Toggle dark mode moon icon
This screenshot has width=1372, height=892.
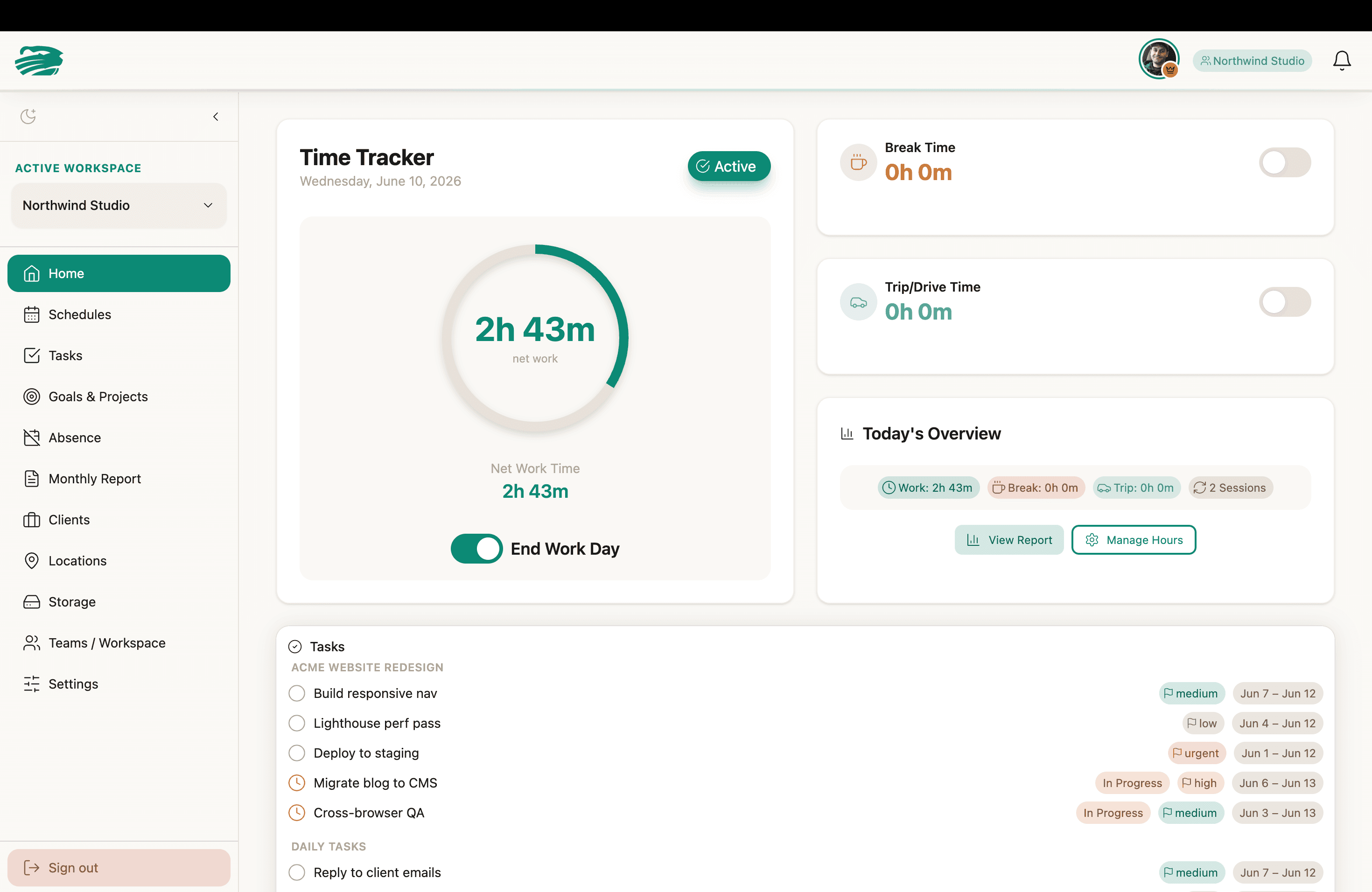[x=28, y=116]
